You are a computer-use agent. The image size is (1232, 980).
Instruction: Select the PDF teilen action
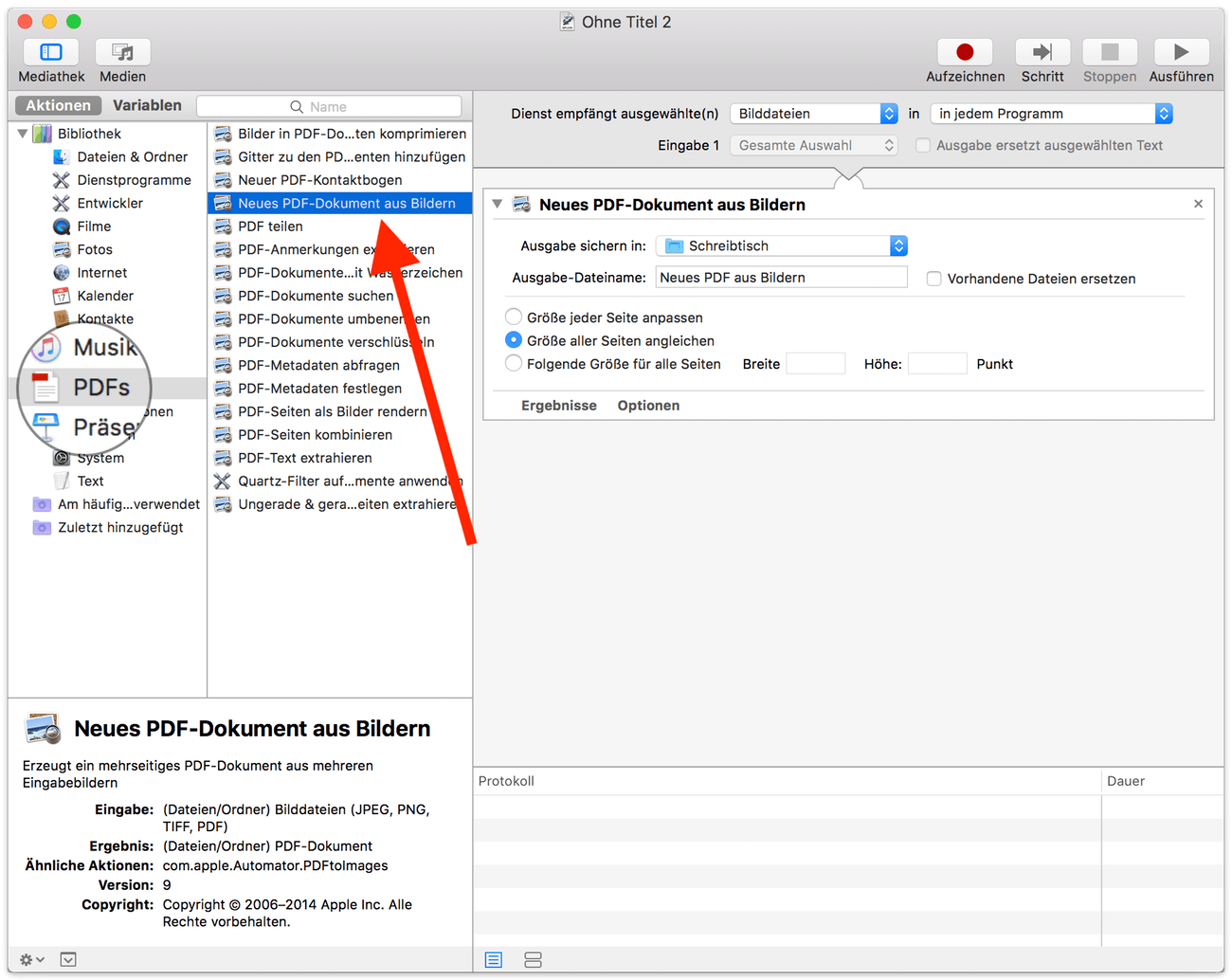pyautogui.click(x=340, y=227)
